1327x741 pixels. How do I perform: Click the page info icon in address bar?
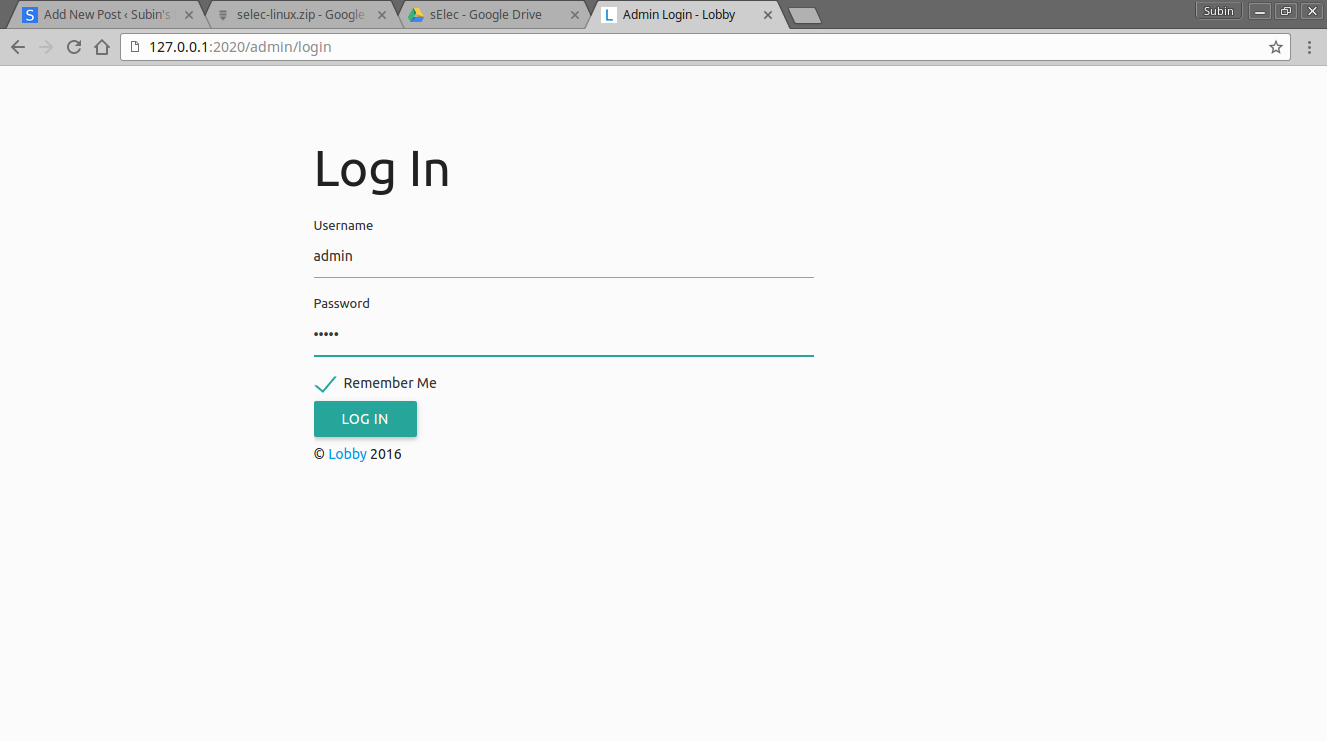pyautogui.click(x=135, y=47)
